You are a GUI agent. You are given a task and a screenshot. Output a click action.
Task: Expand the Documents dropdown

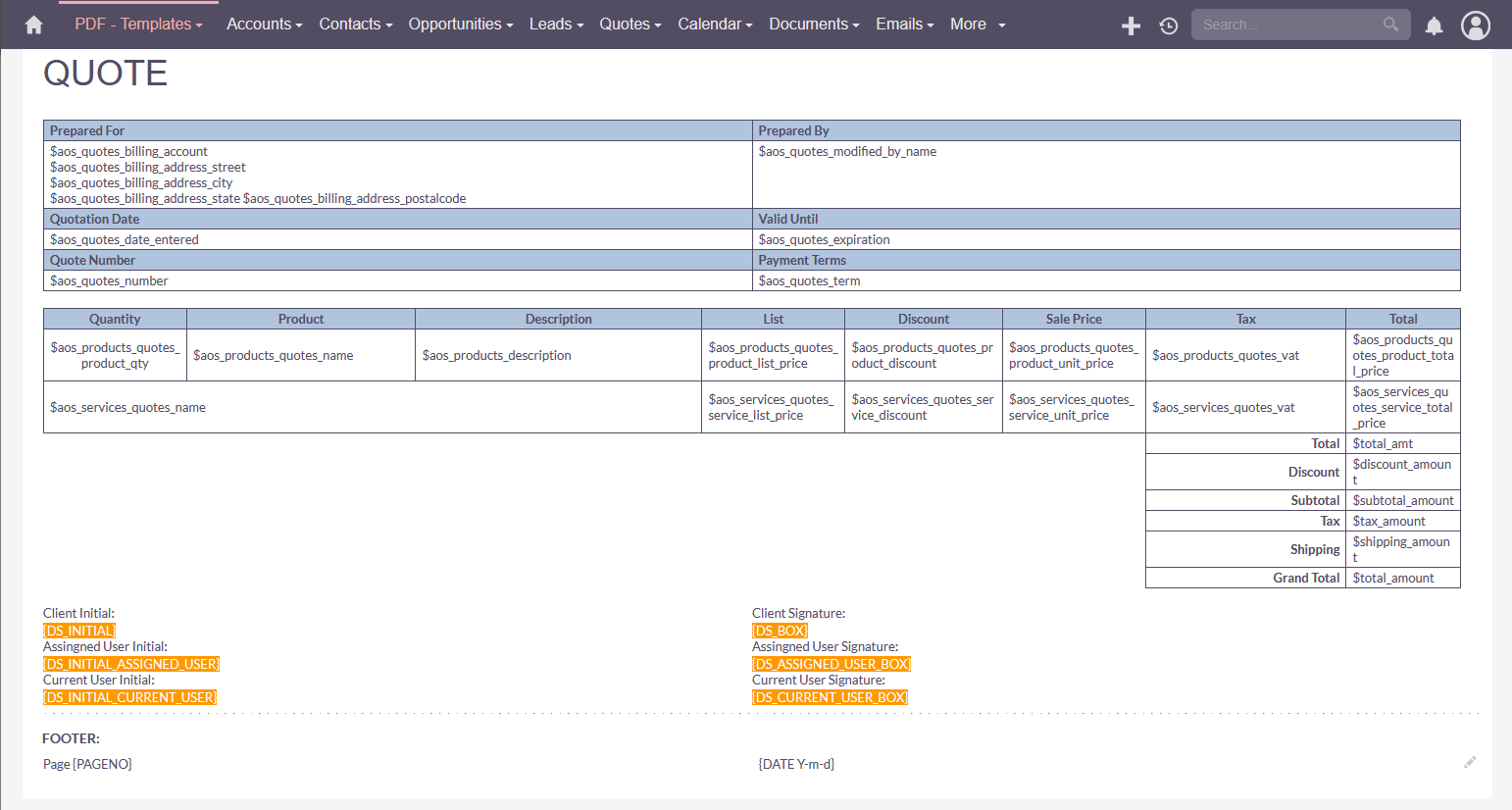point(813,24)
